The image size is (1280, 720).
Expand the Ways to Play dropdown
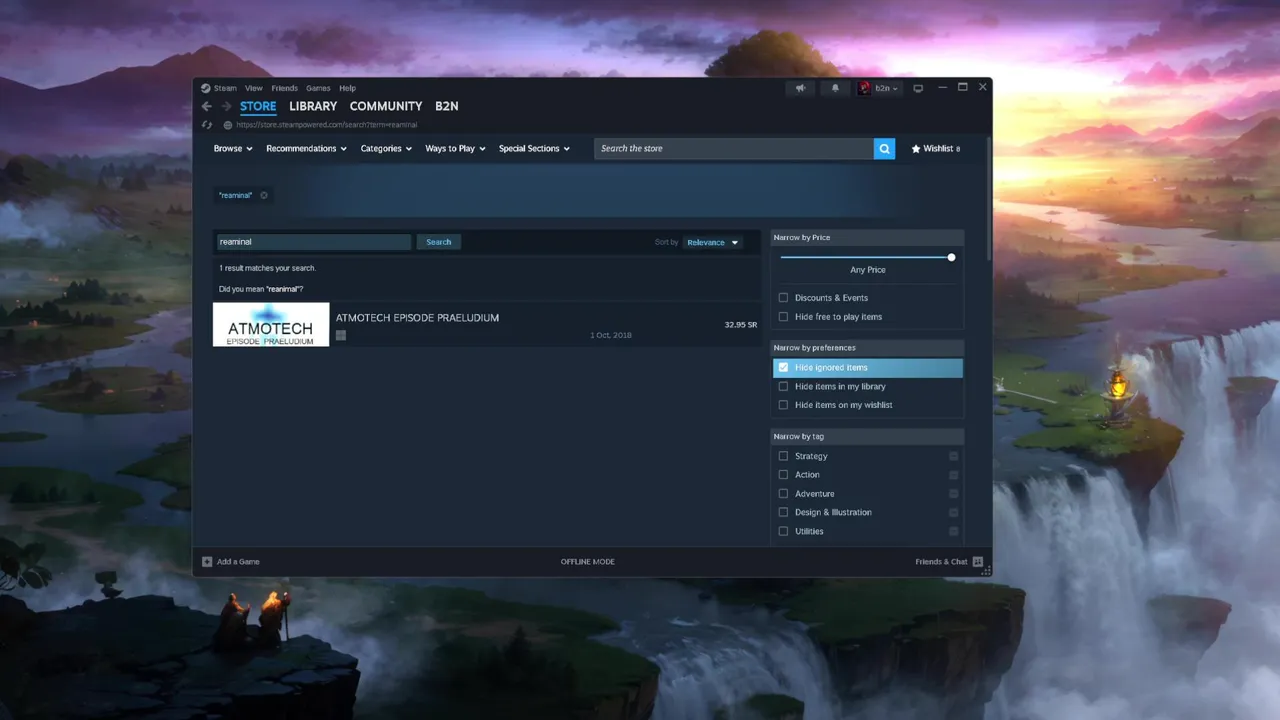pos(455,148)
